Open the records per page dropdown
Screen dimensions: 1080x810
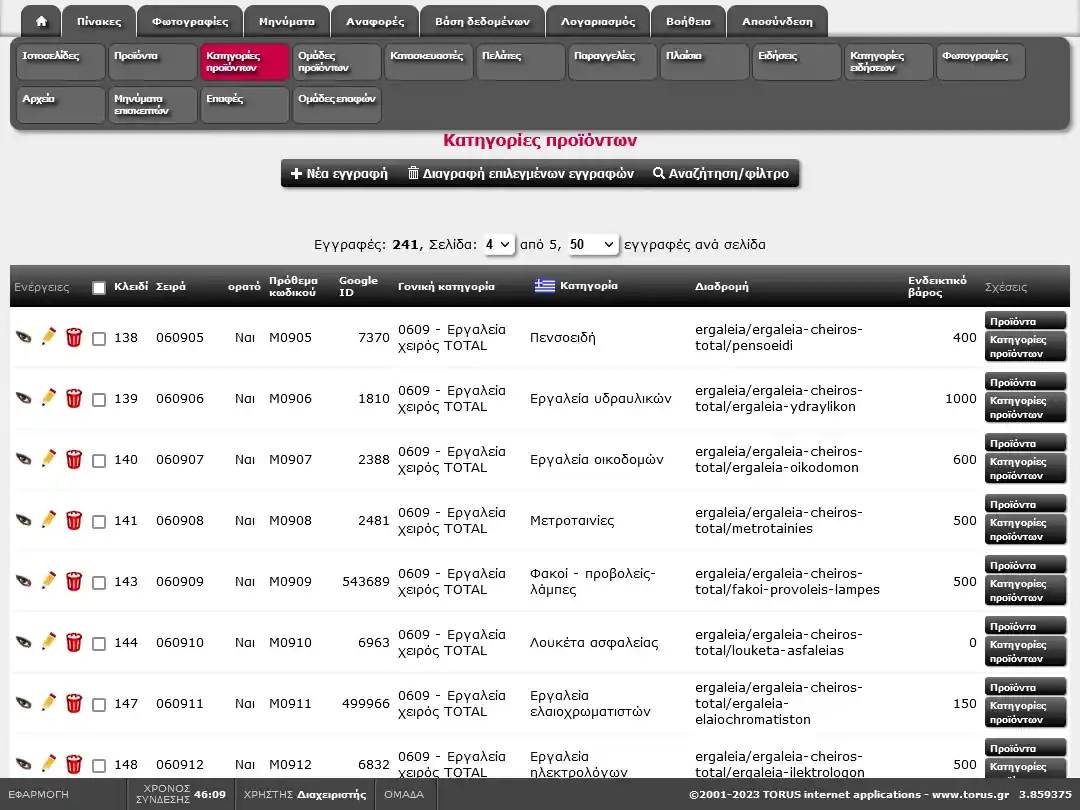click(x=593, y=244)
